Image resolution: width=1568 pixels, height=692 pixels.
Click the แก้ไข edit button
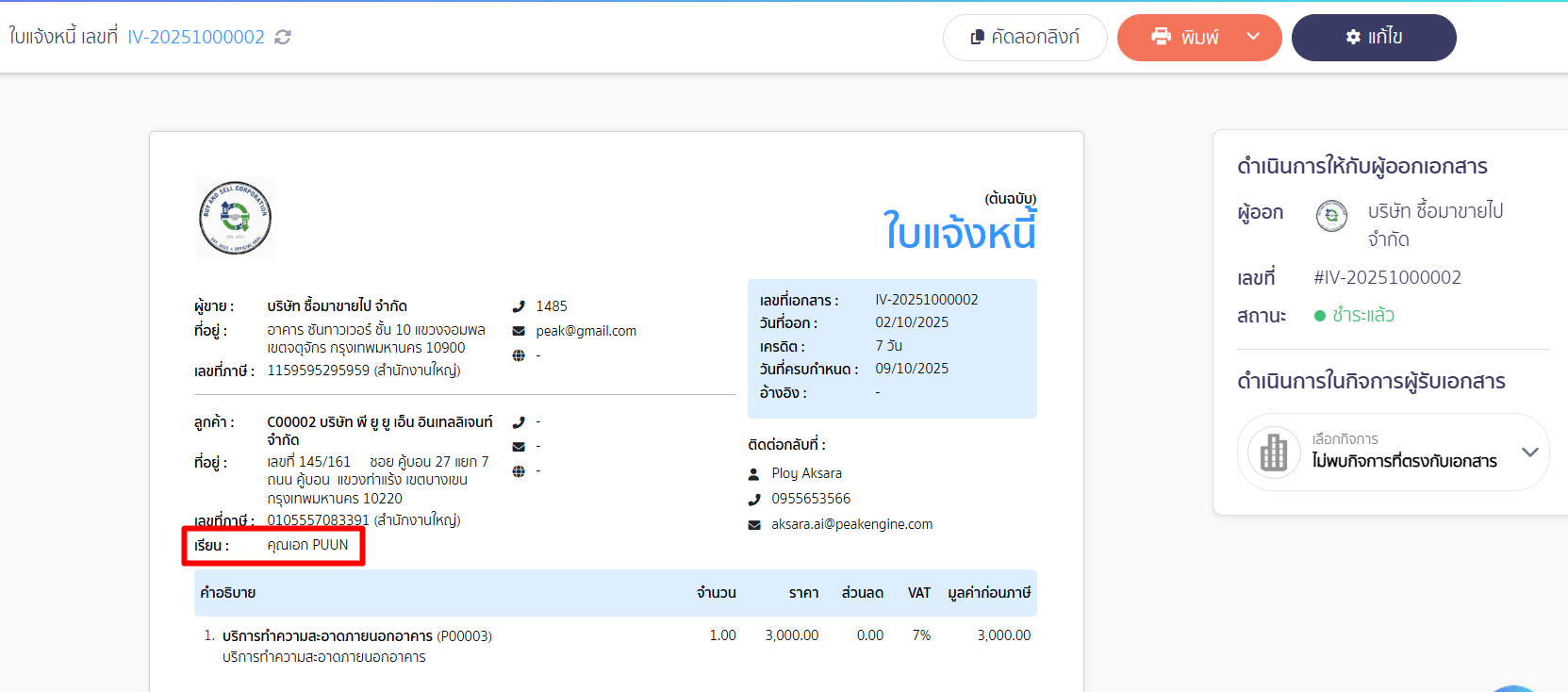pos(1374,38)
